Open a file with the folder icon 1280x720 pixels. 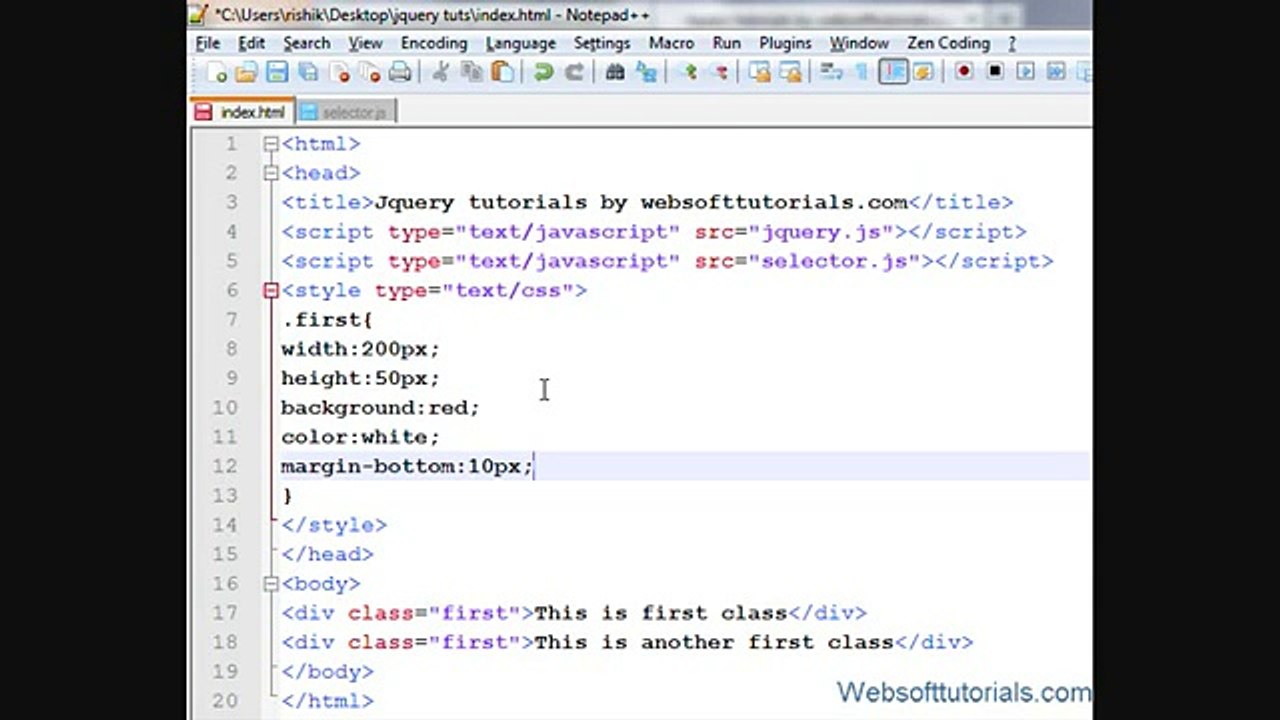coord(245,72)
